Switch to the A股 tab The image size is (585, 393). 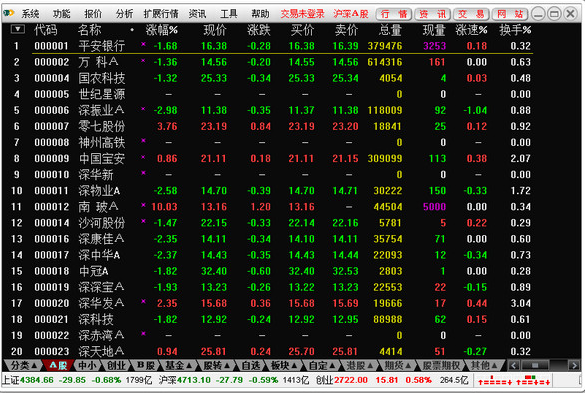[58, 365]
